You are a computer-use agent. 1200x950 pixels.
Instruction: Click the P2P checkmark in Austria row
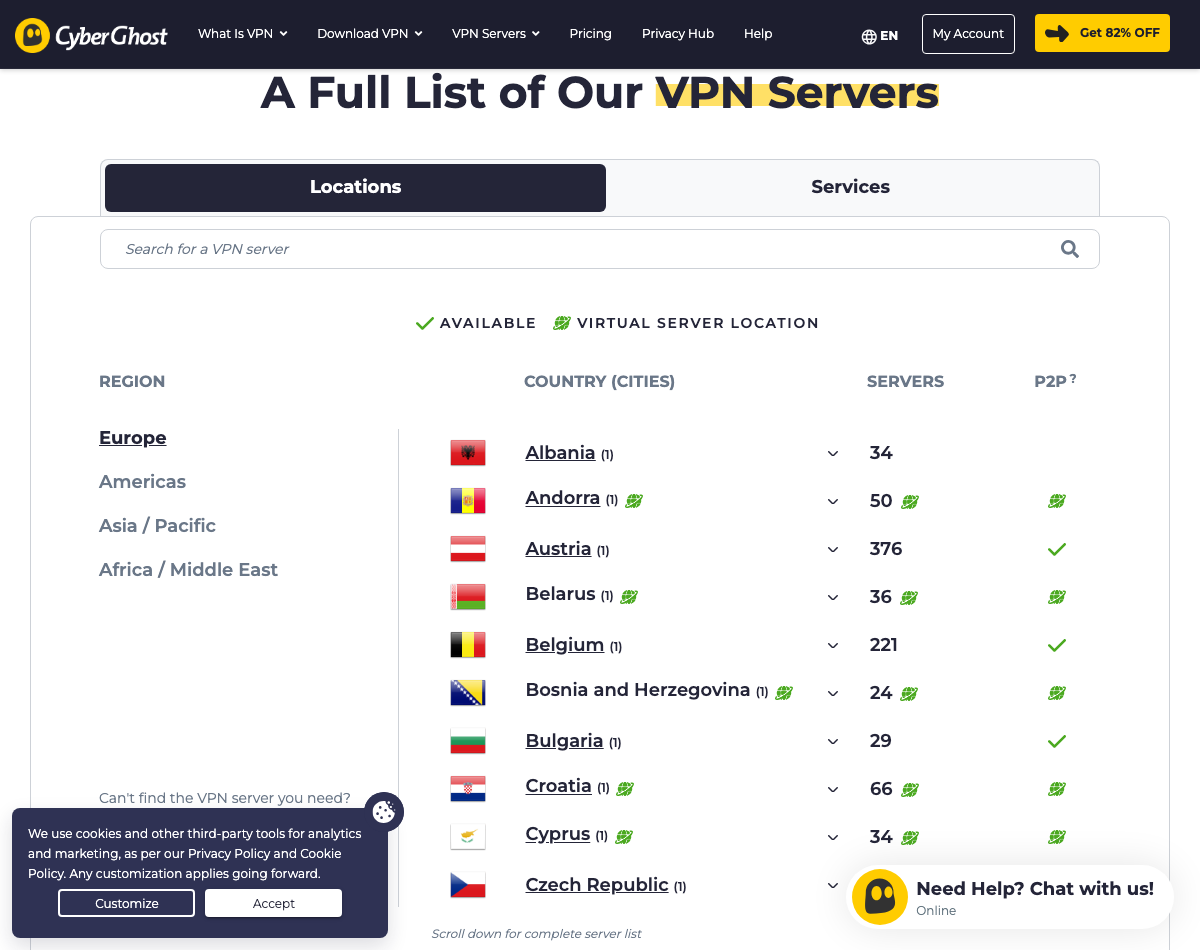pyautogui.click(x=1056, y=549)
